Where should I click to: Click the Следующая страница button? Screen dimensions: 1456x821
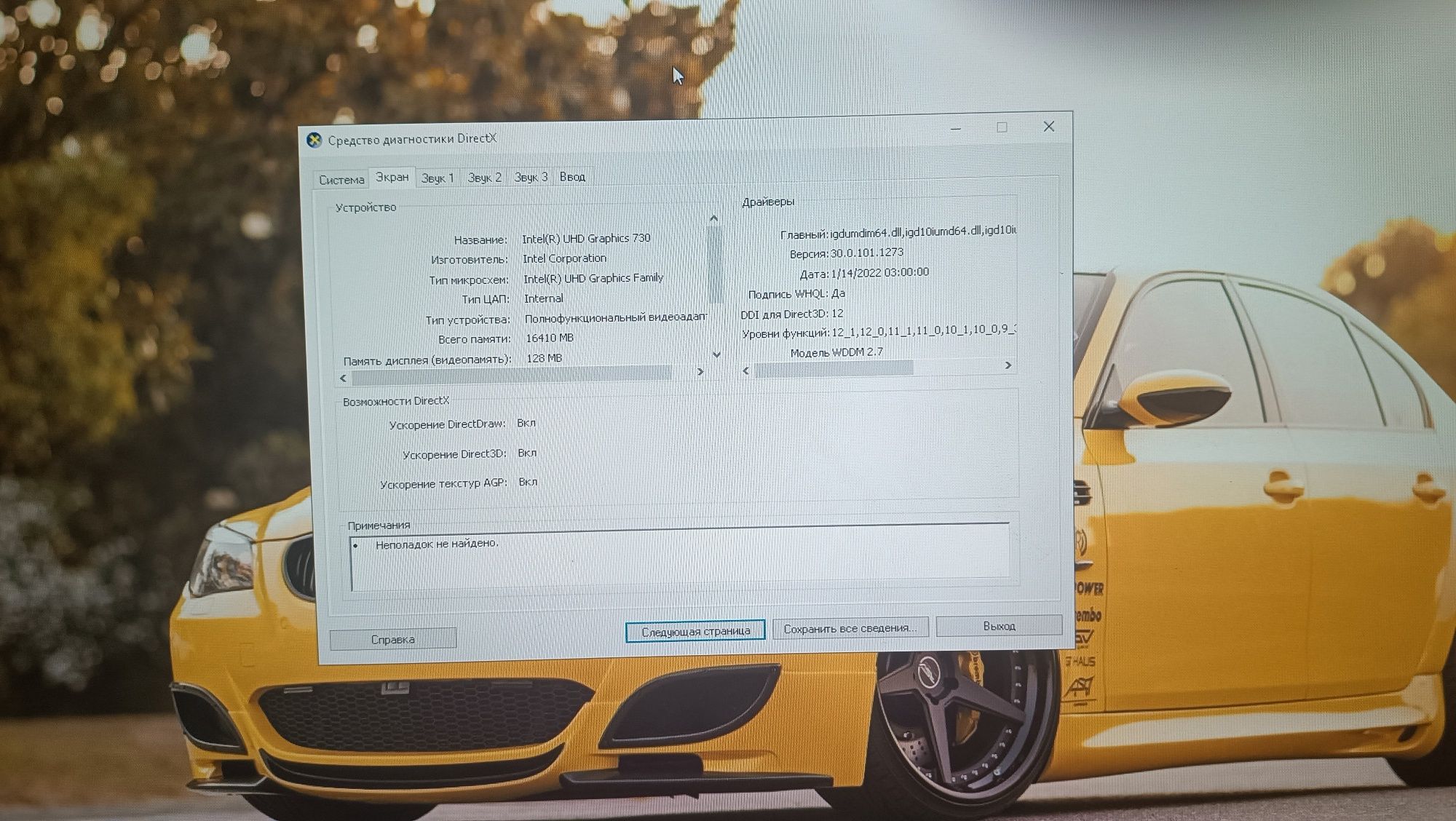695,631
